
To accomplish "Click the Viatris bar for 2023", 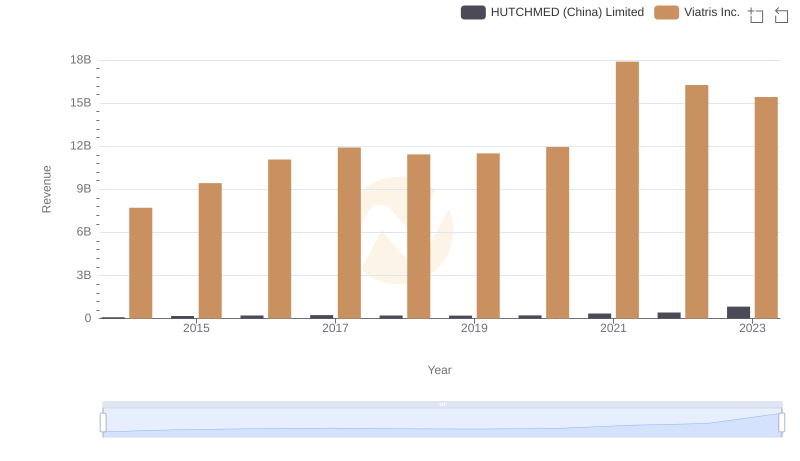I will click(x=766, y=208).
